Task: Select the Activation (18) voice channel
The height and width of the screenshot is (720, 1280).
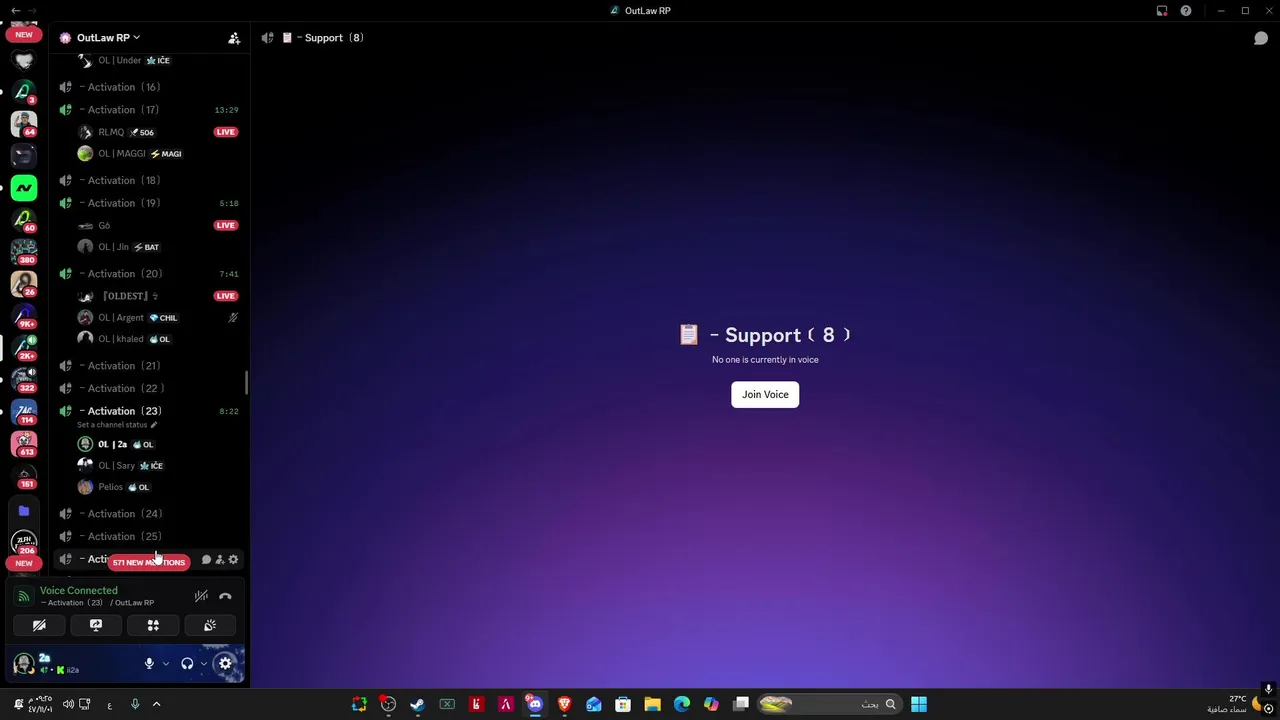Action: (x=148, y=180)
